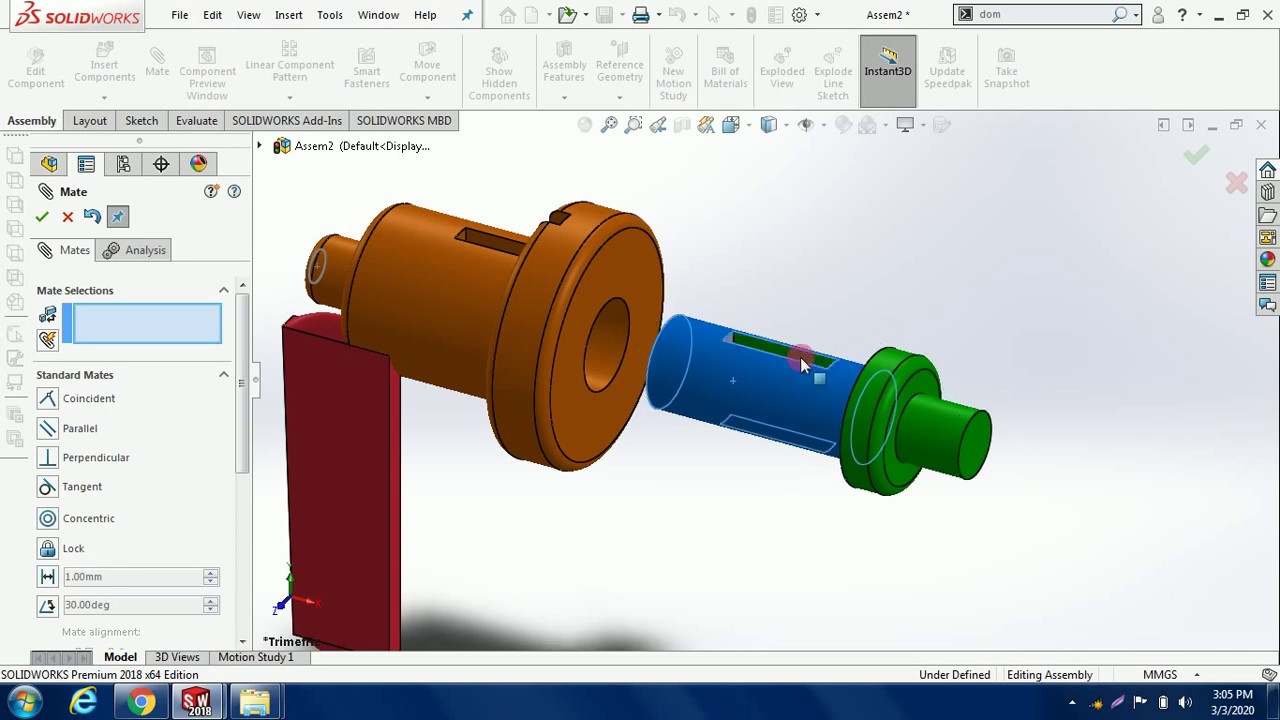Toggle the Angle mate icon

(47, 605)
